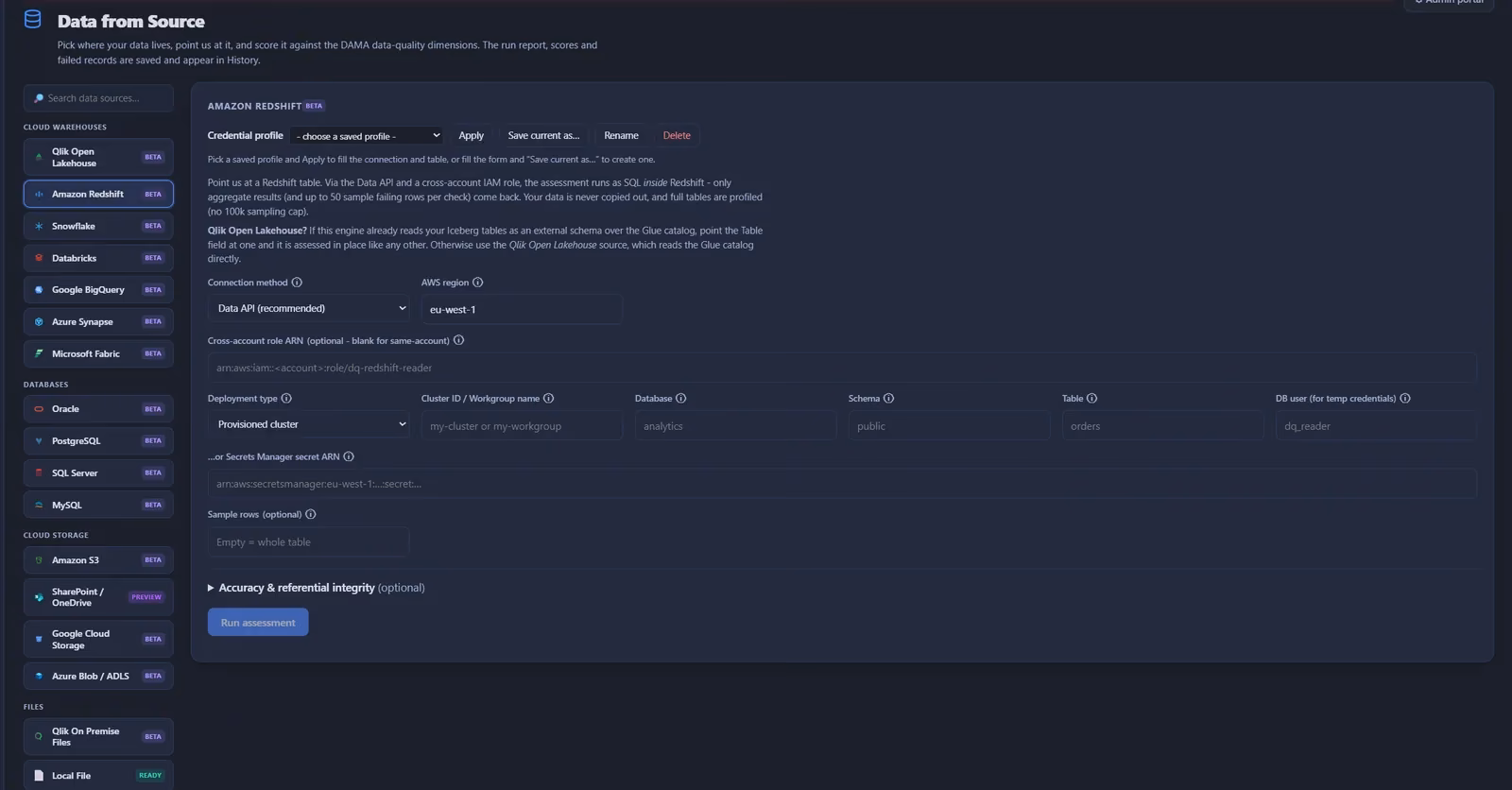Click the Secrets Manager secret ARN field

tap(842, 484)
